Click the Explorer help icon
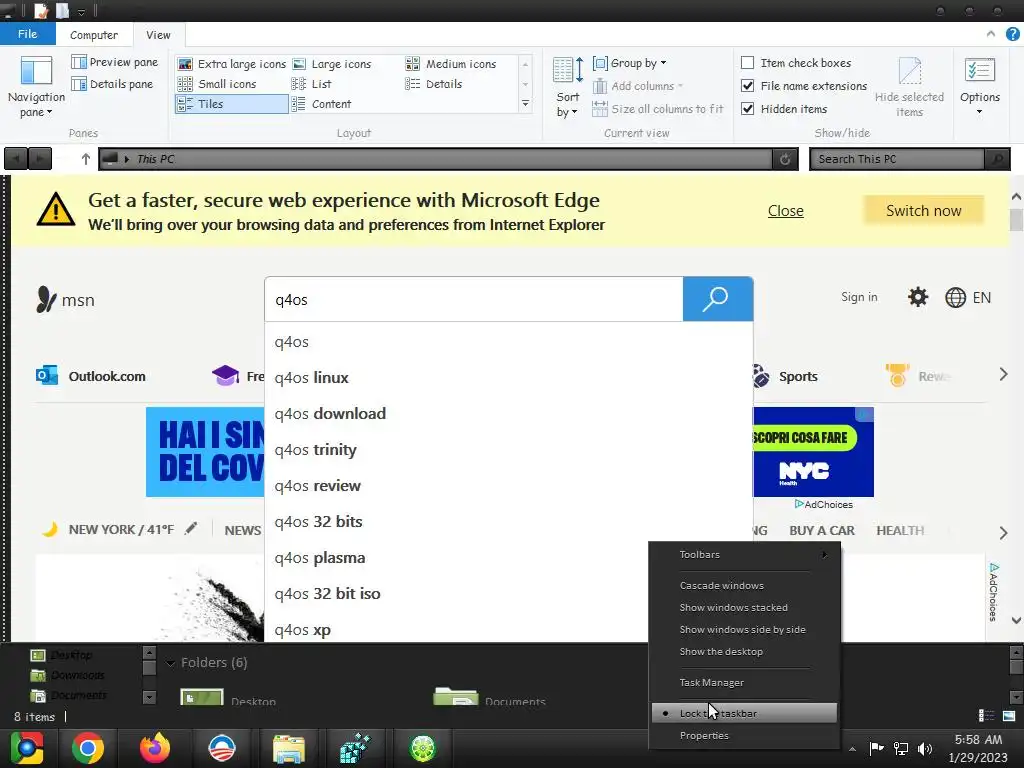 (x=1012, y=34)
